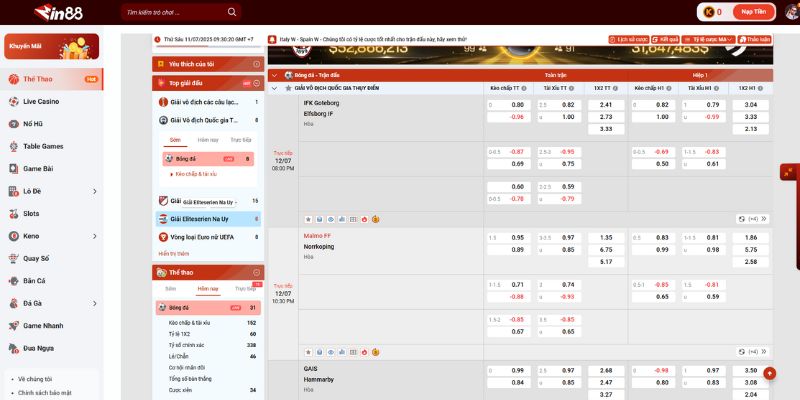Click the search magnifier icon in header

point(231,13)
